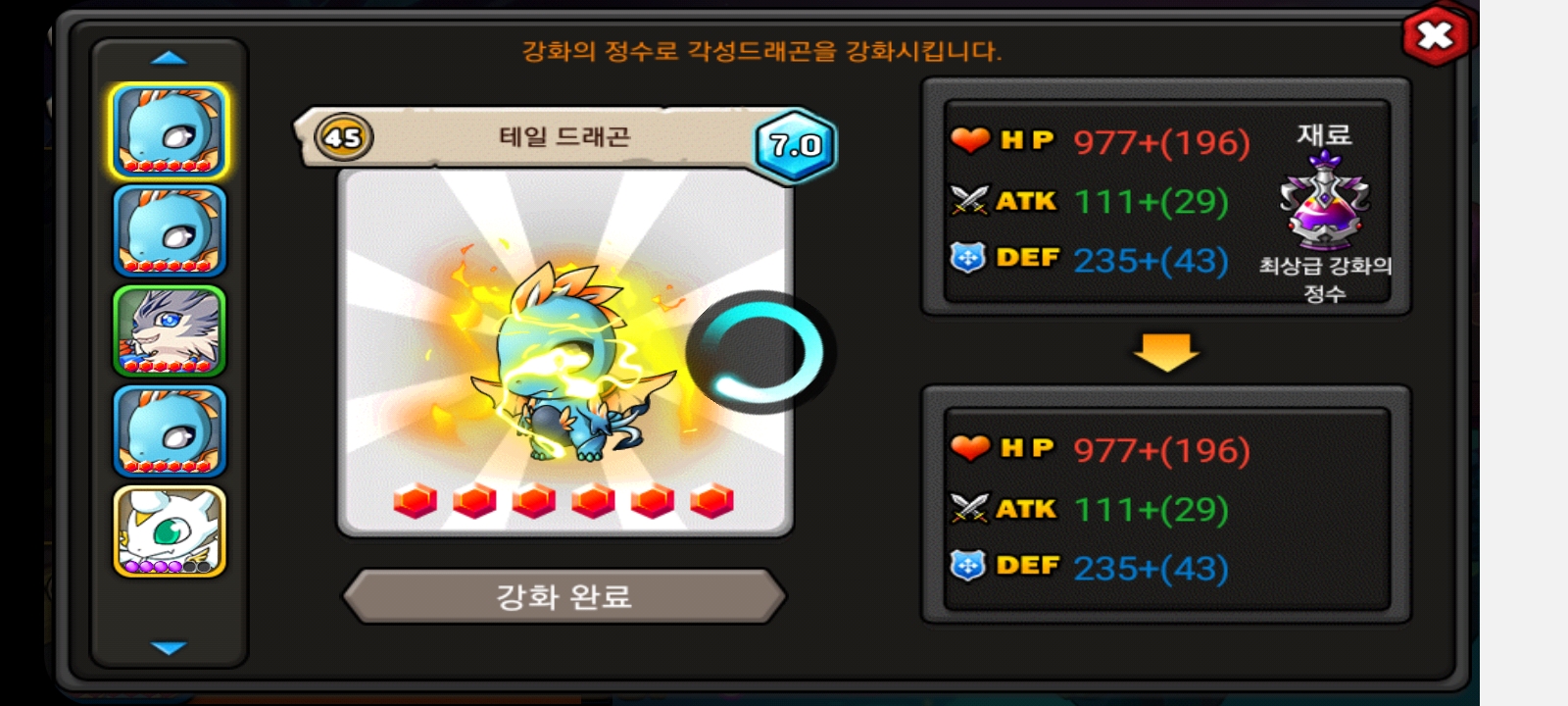This screenshot has height=706, width=1568.
Task: Click the 7.0 hexagon grade badge
Action: pos(795,146)
